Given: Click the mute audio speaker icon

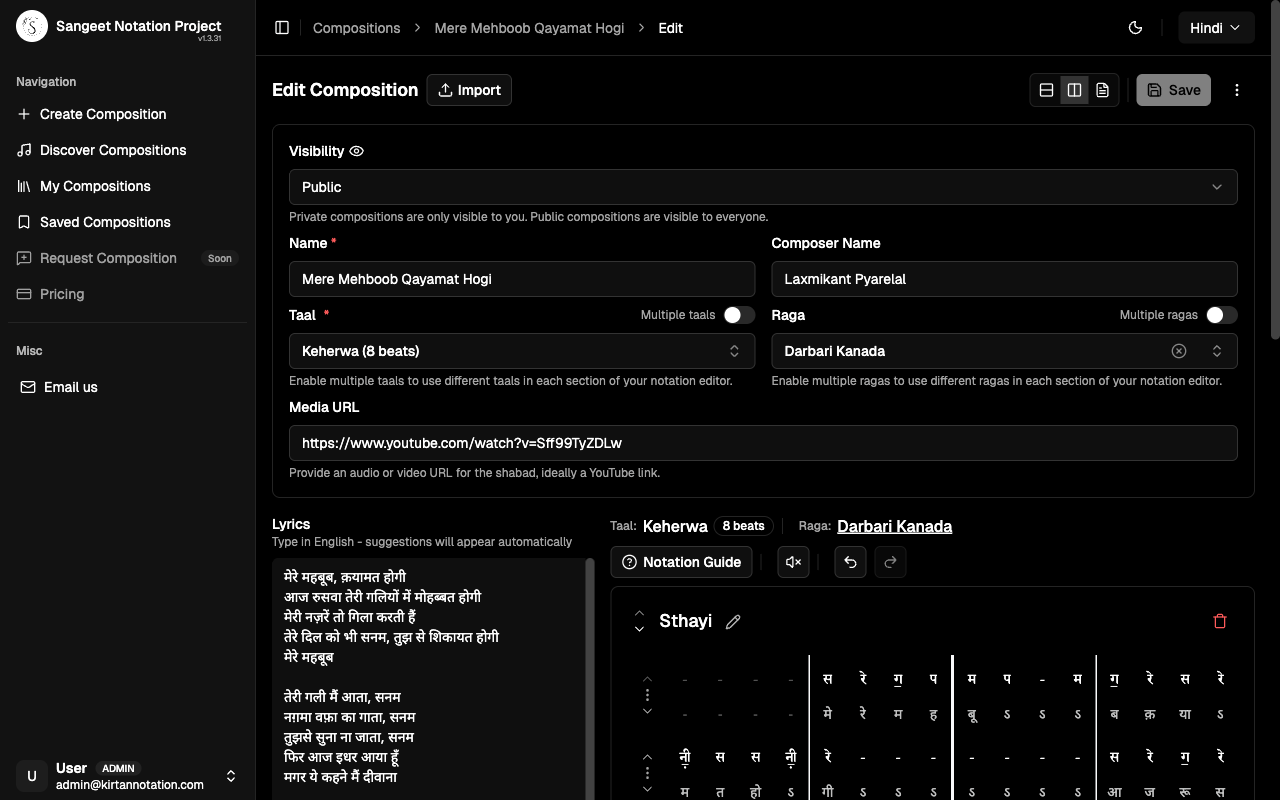Looking at the screenshot, I should [x=793, y=562].
